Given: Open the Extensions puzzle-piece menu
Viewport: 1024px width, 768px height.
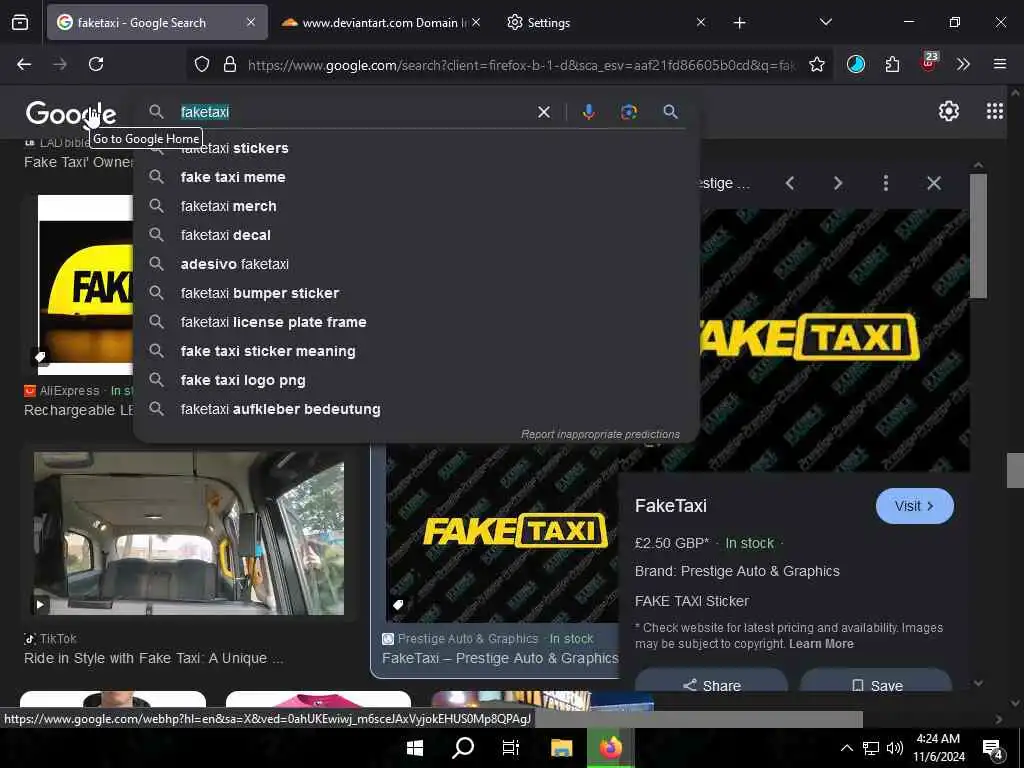Looking at the screenshot, I should [892, 64].
